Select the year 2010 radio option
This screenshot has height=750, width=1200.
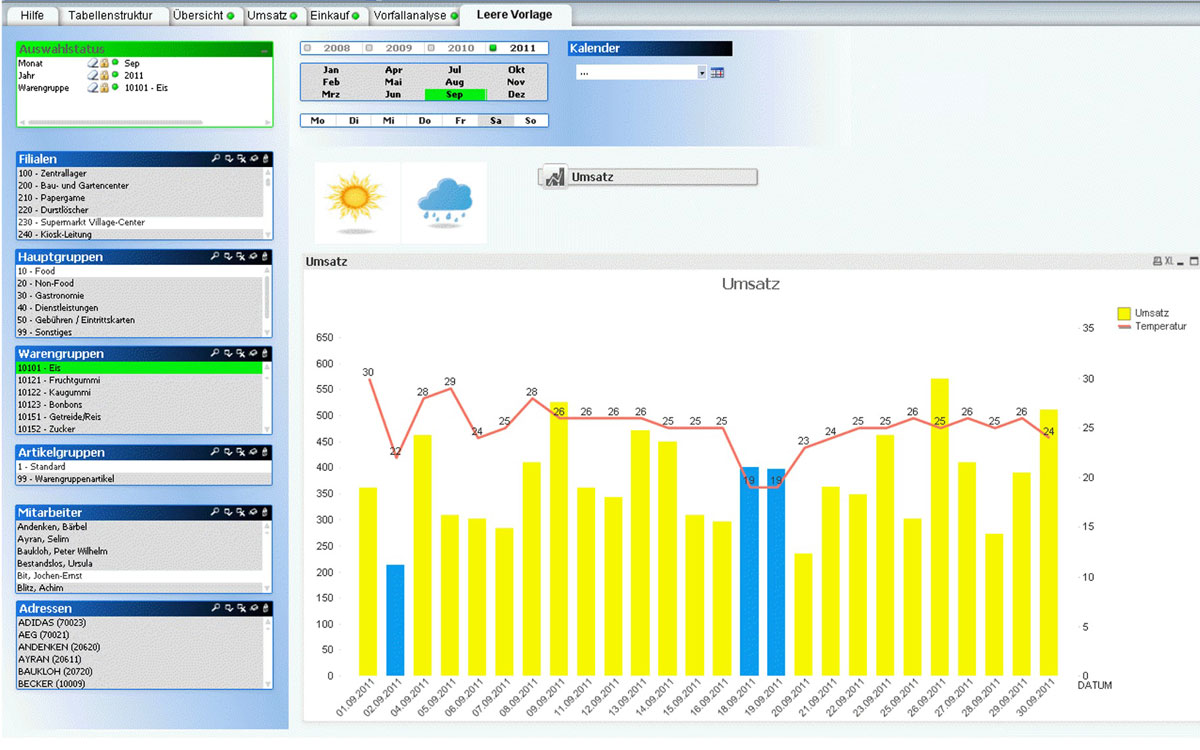click(453, 48)
